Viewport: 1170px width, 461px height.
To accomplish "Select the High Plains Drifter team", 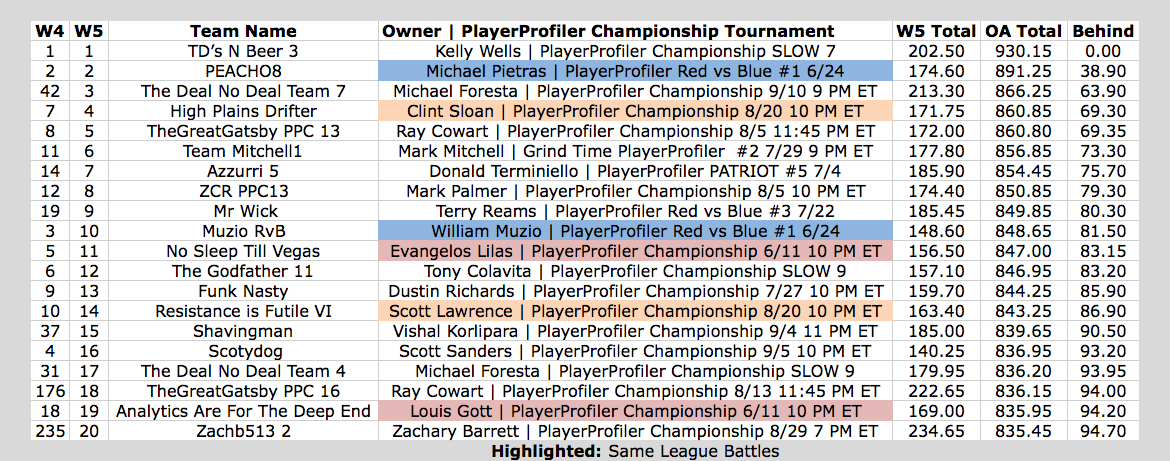I will (243, 111).
